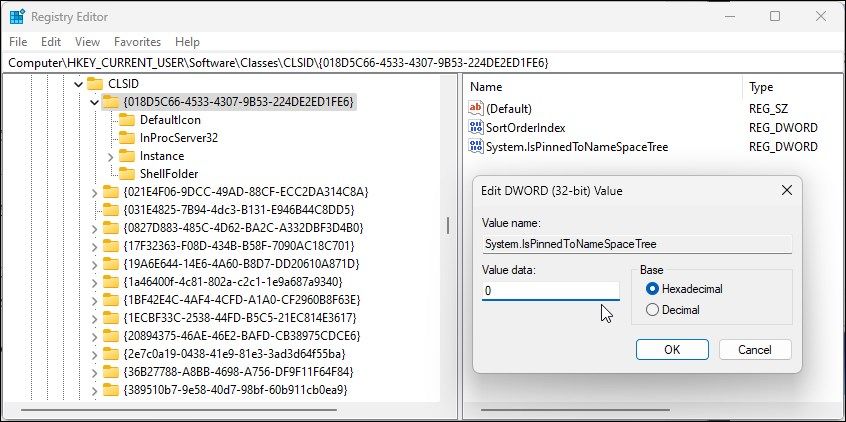The width and height of the screenshot is (846, 422).
Task: Confirm the DWORD edit with OK
Action: click(672, 350)
